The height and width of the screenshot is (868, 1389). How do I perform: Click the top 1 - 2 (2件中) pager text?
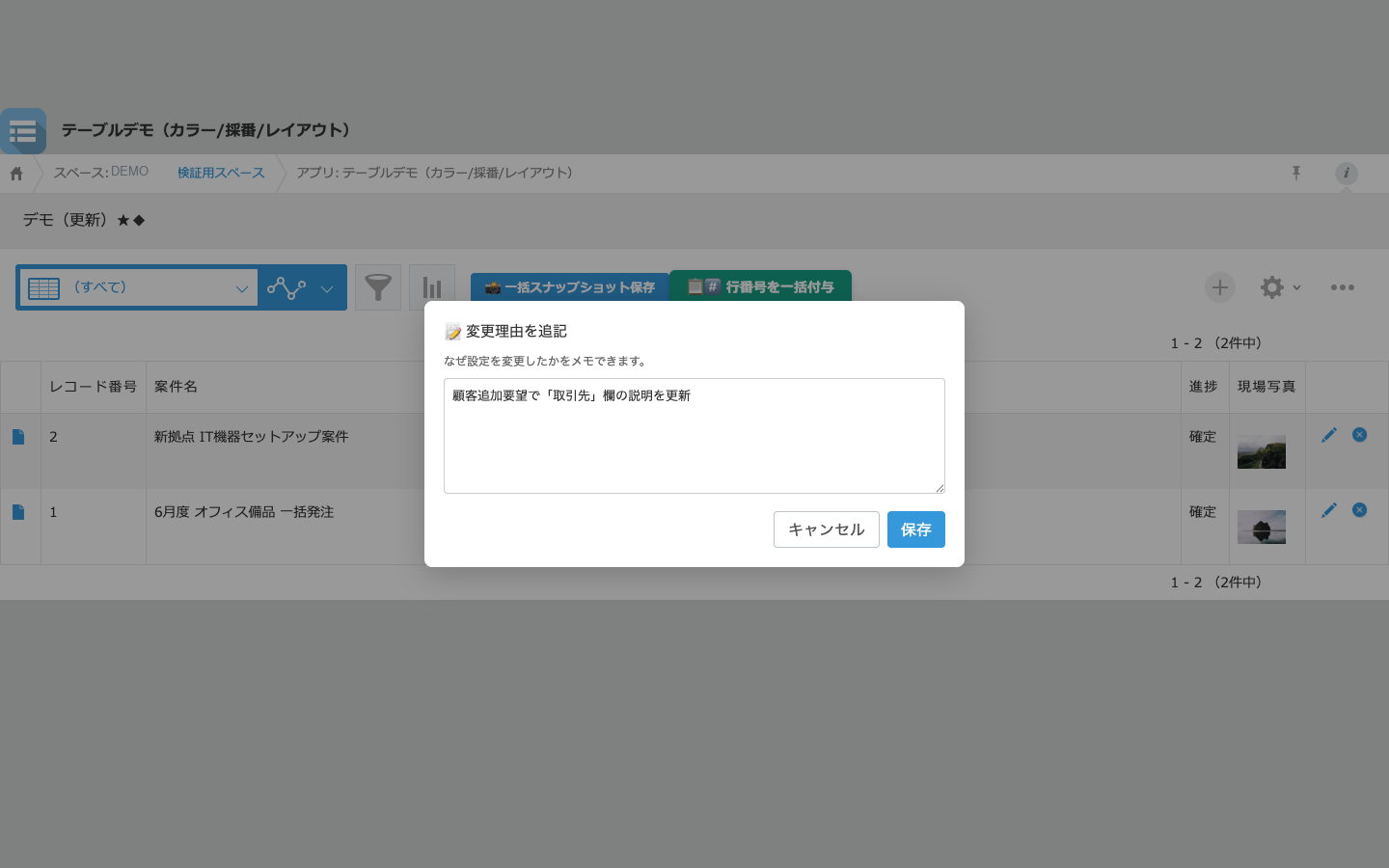(x=1216, y=343)
